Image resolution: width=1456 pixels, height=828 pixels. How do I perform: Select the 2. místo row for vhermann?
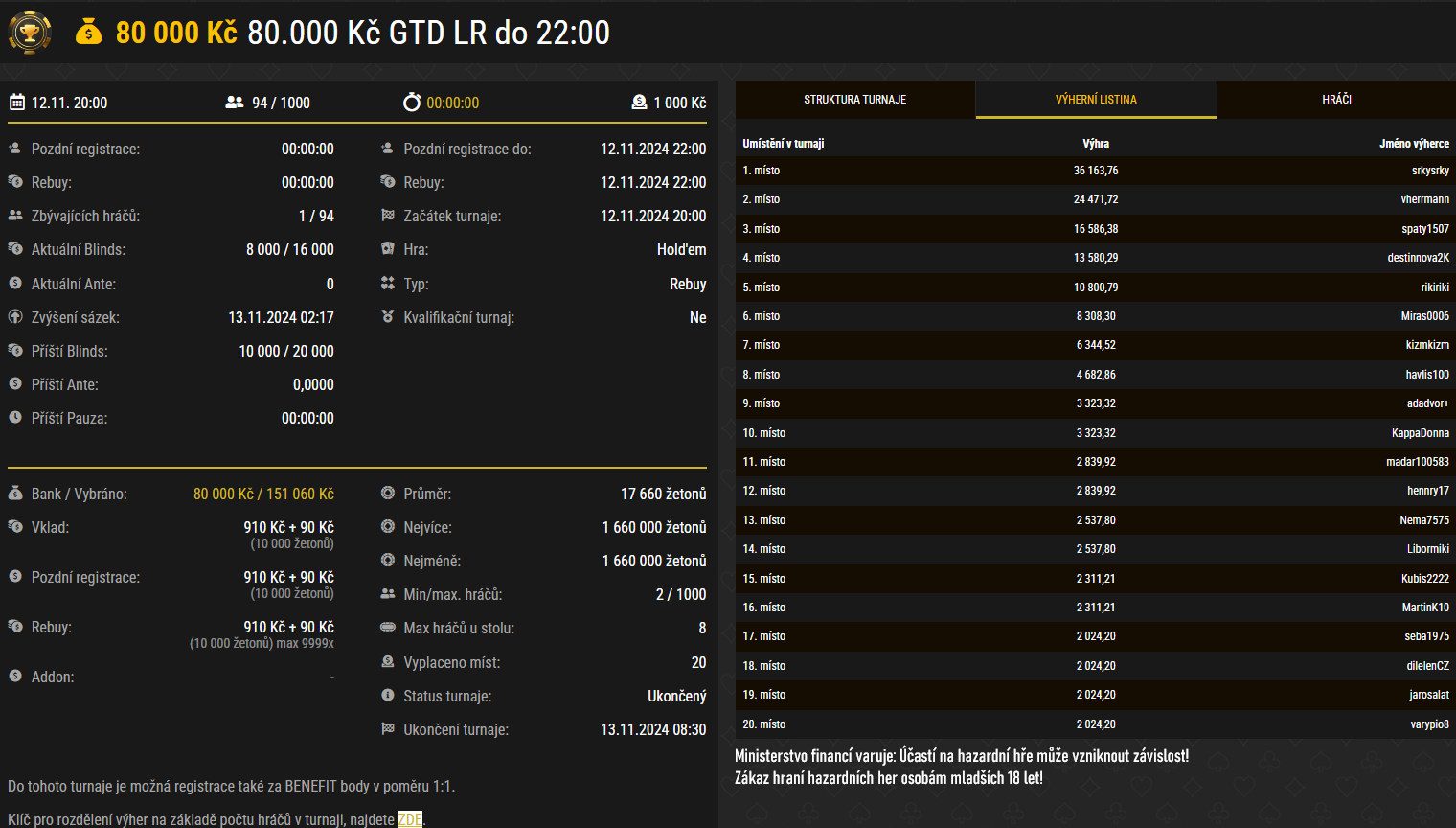(1095, 199)
